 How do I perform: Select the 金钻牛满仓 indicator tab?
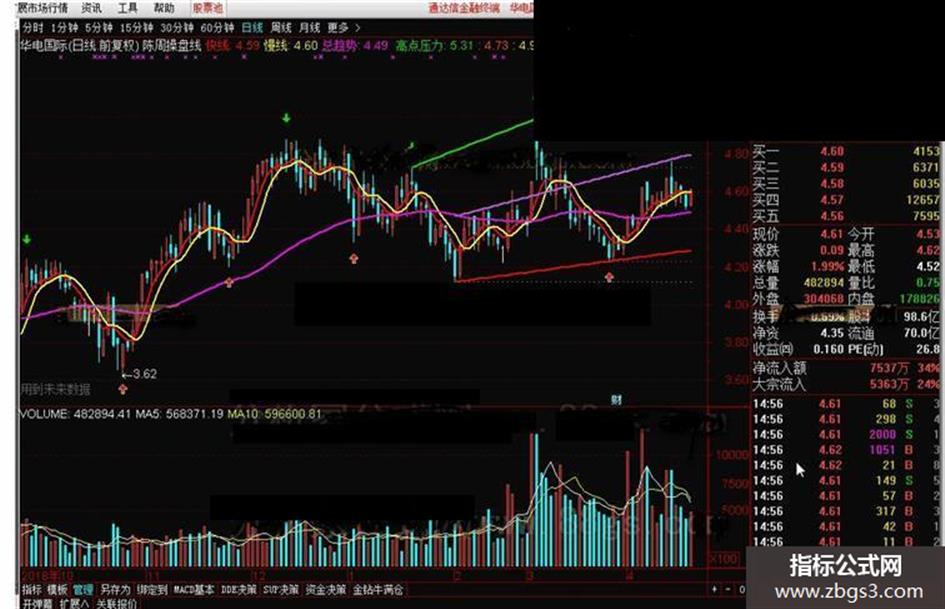point(378,590)
